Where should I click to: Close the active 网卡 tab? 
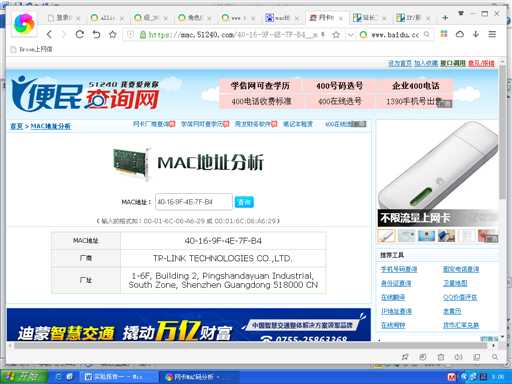341,18
